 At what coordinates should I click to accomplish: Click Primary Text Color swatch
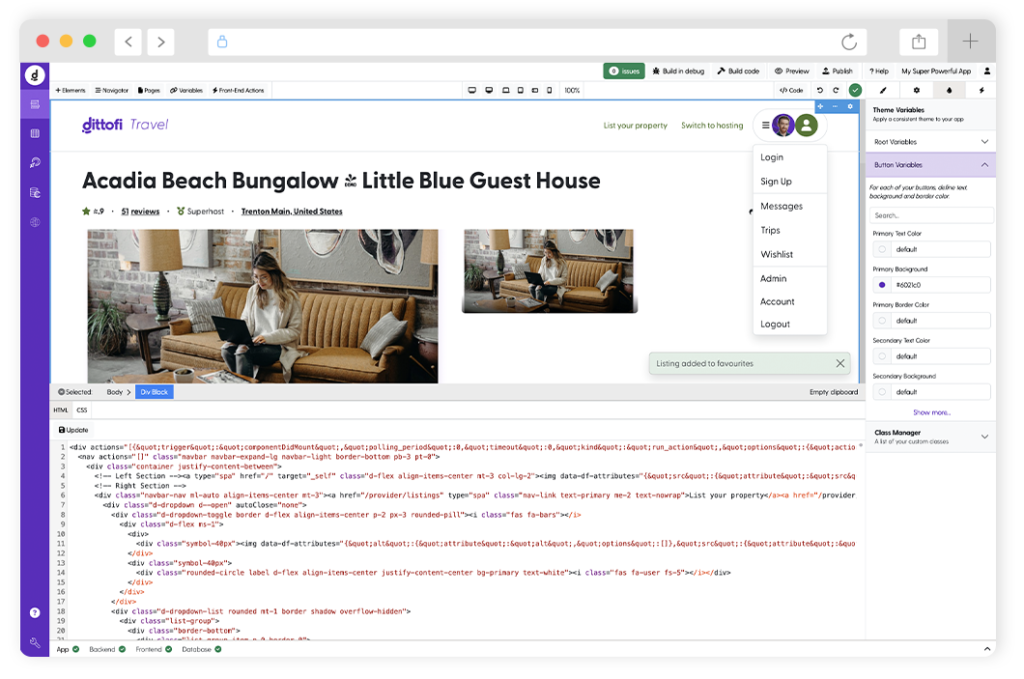pos(882,249)
